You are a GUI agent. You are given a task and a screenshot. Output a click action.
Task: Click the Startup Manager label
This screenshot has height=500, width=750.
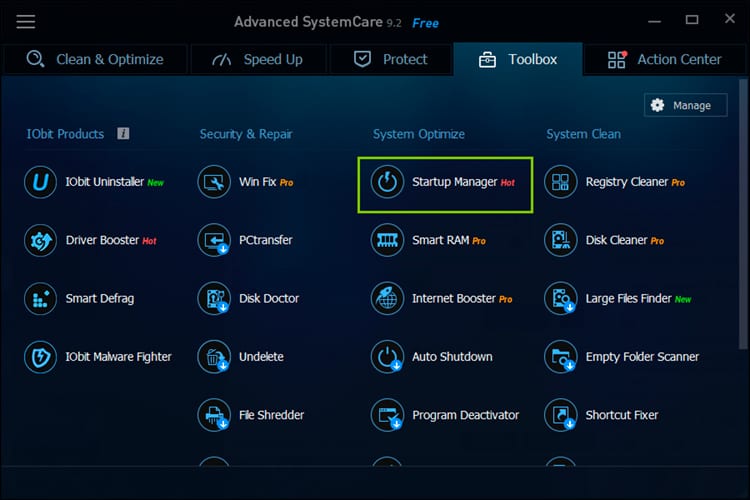(x=455, y=182)
